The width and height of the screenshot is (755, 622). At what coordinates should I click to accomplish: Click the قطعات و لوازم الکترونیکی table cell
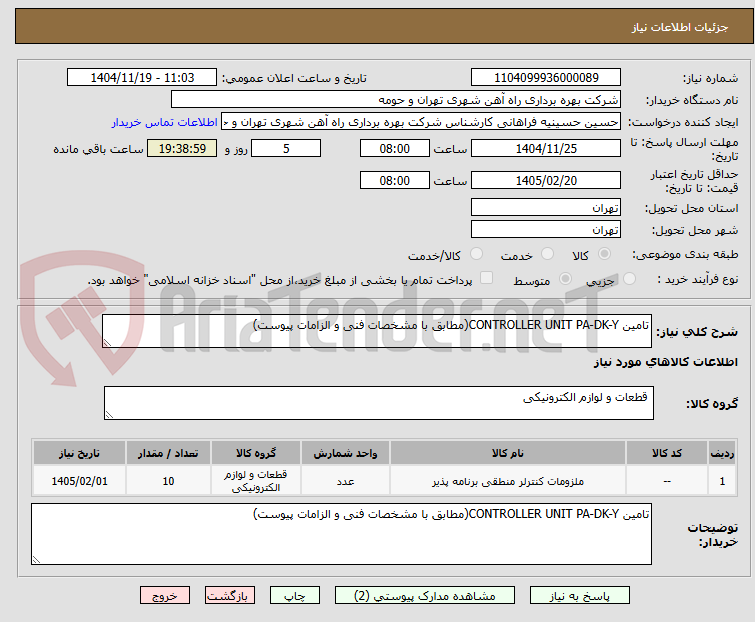(256, 481)
